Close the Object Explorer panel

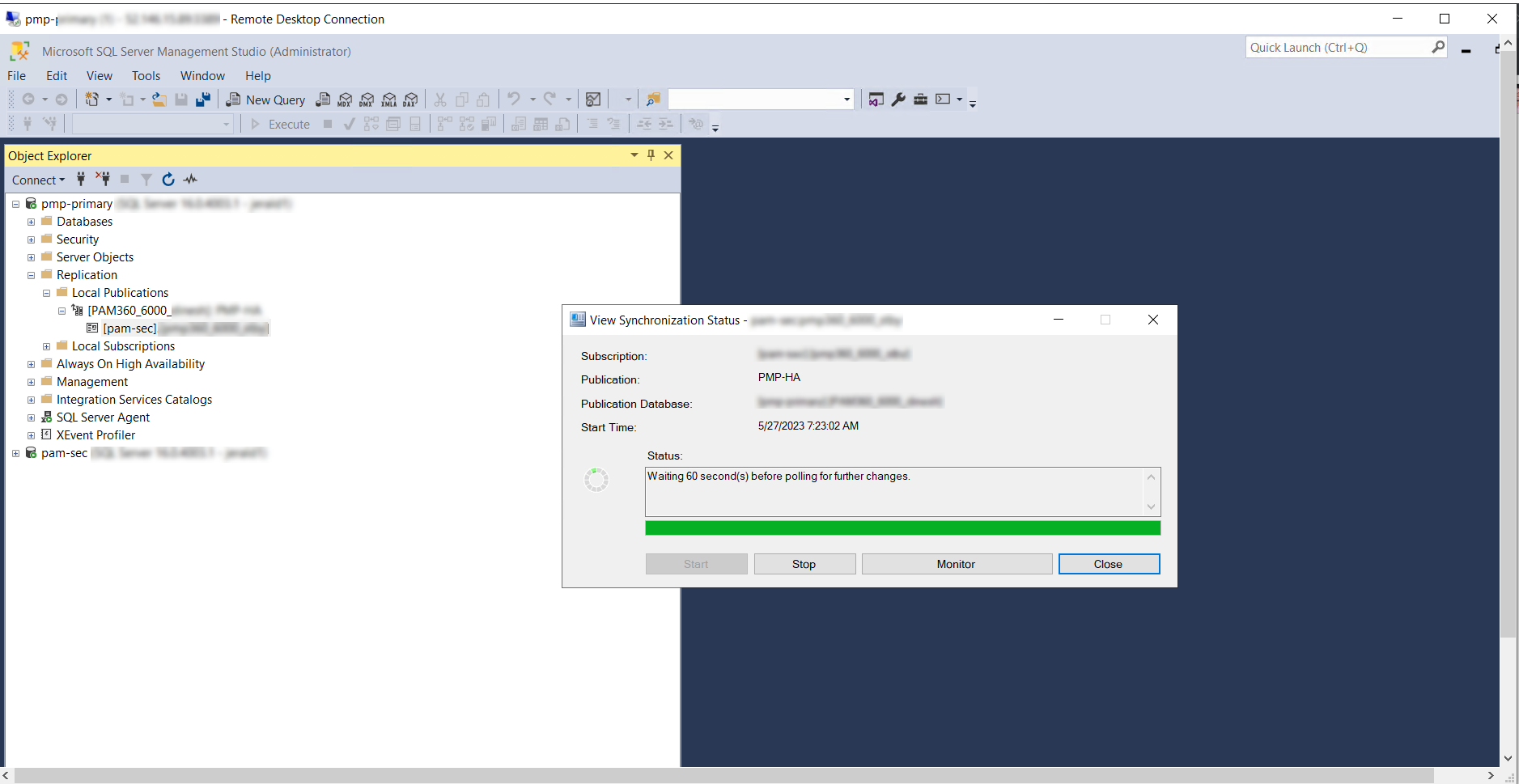point(668,155)
